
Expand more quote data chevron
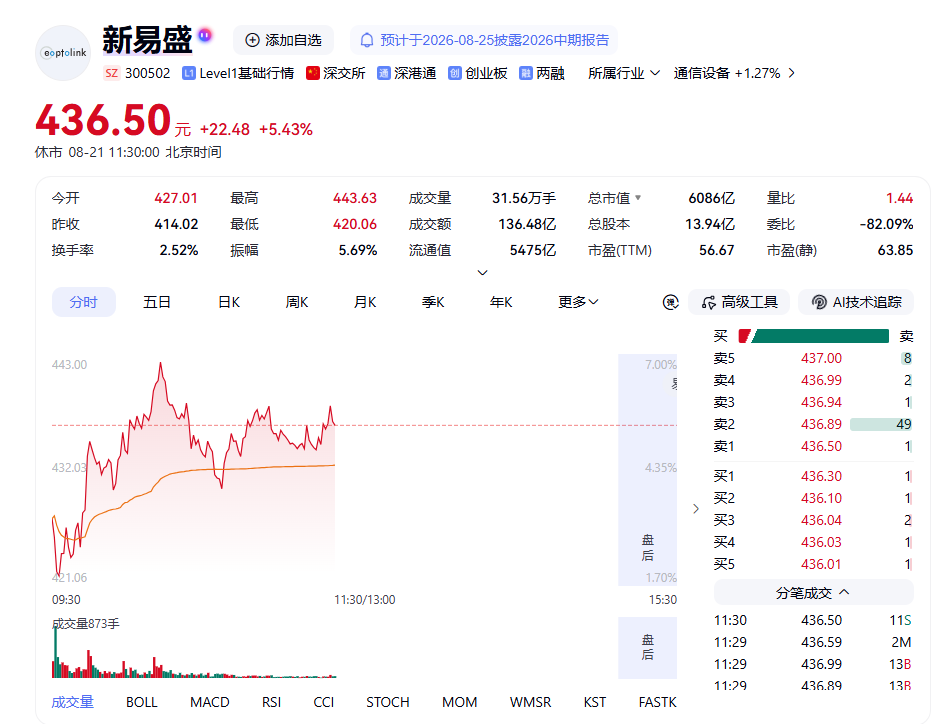point(483,272)
